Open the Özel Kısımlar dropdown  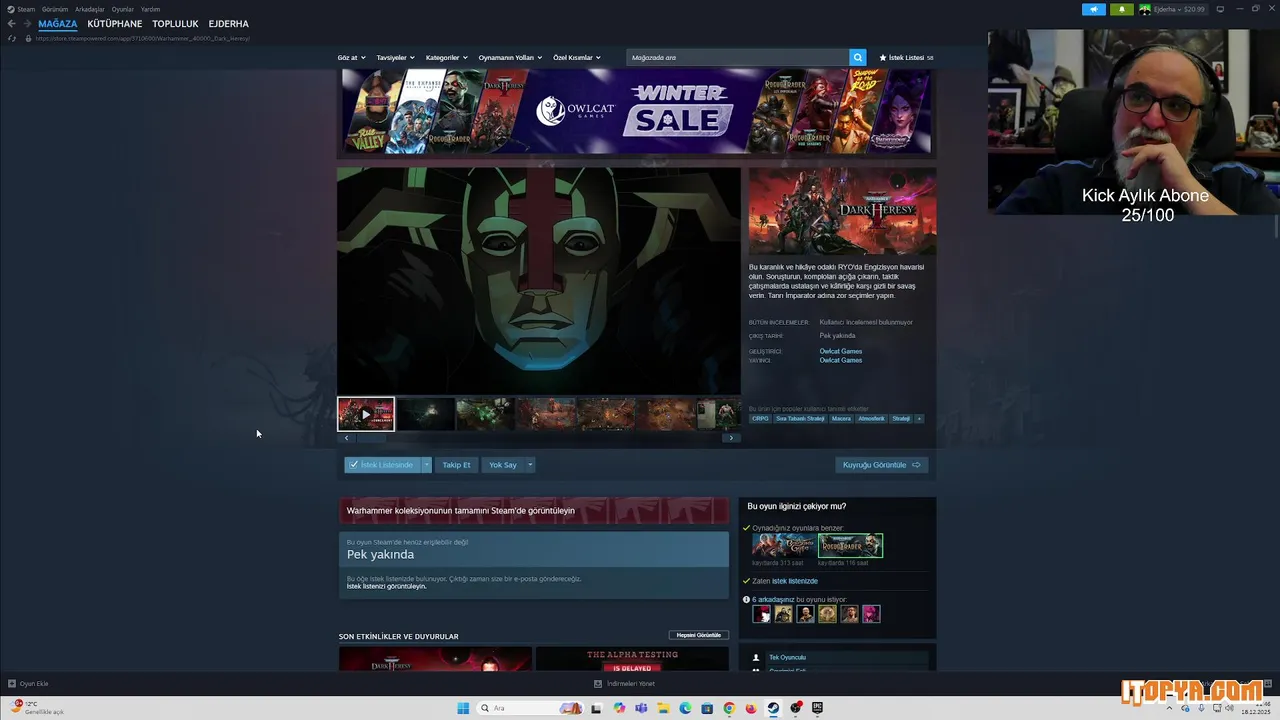577,58
